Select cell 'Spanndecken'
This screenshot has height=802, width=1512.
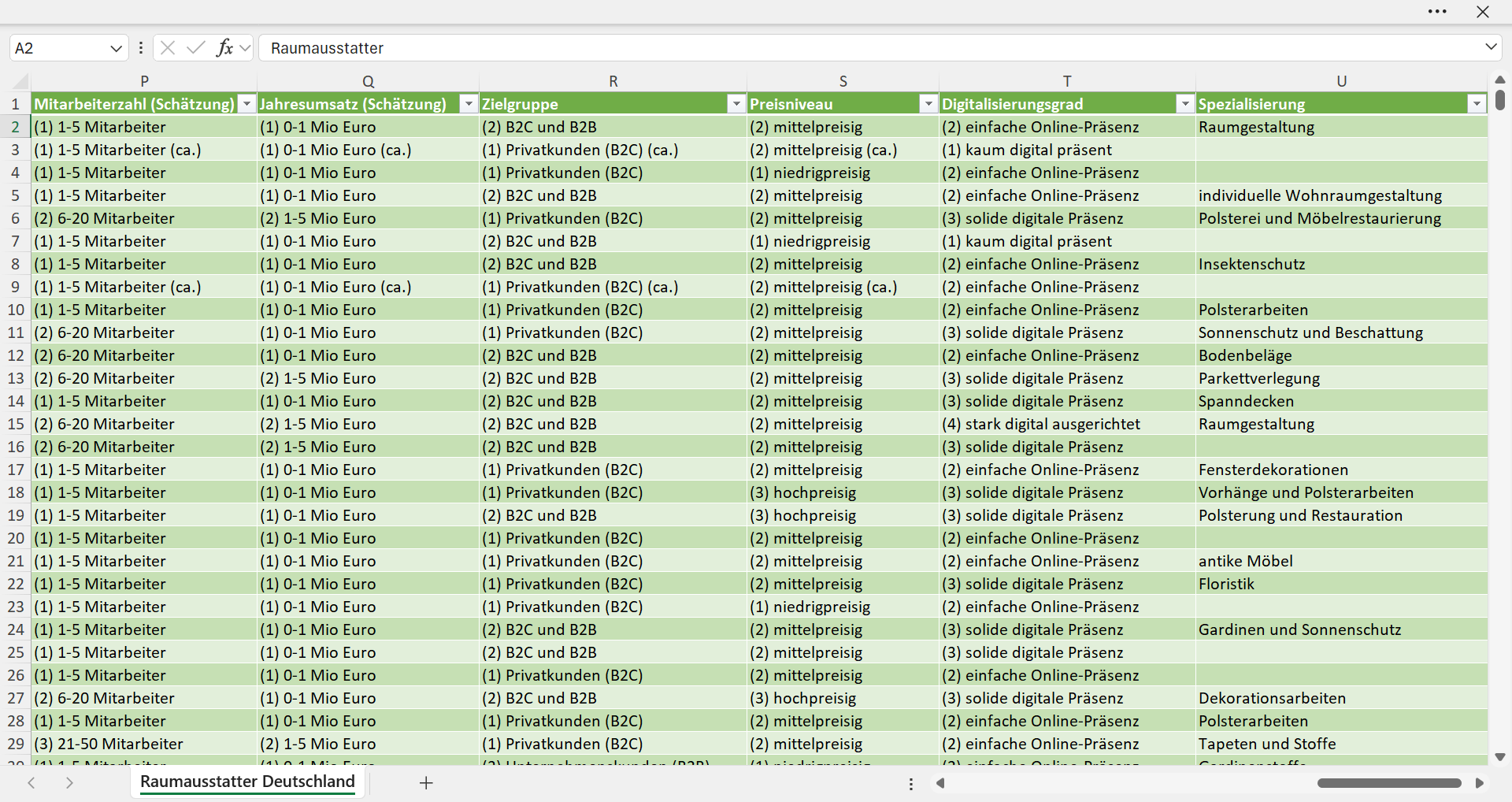[x=1341, y=401]
